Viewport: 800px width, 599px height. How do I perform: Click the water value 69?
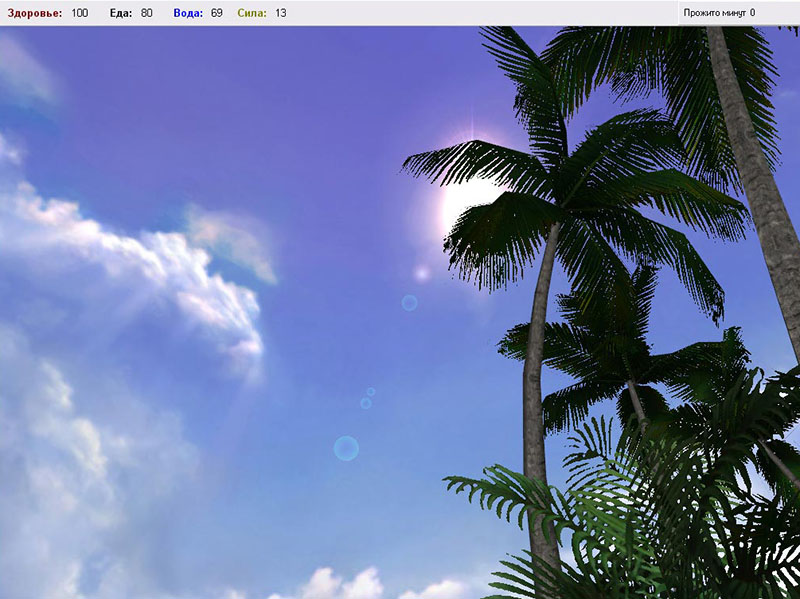point(217,13)
